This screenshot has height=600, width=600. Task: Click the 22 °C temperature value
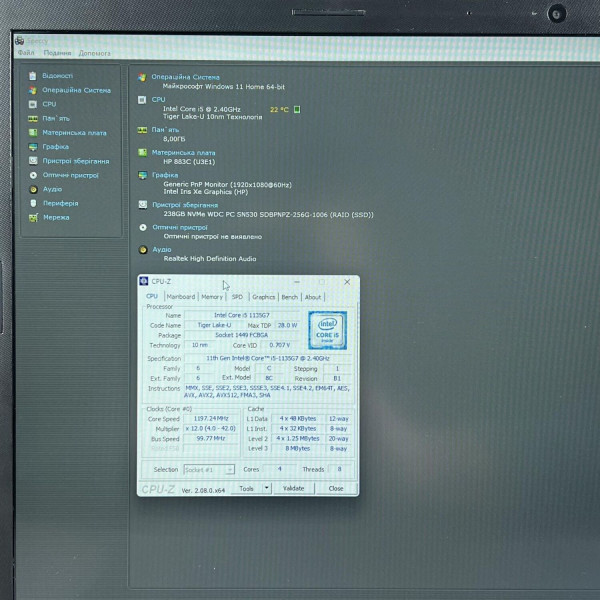(279, 109)
